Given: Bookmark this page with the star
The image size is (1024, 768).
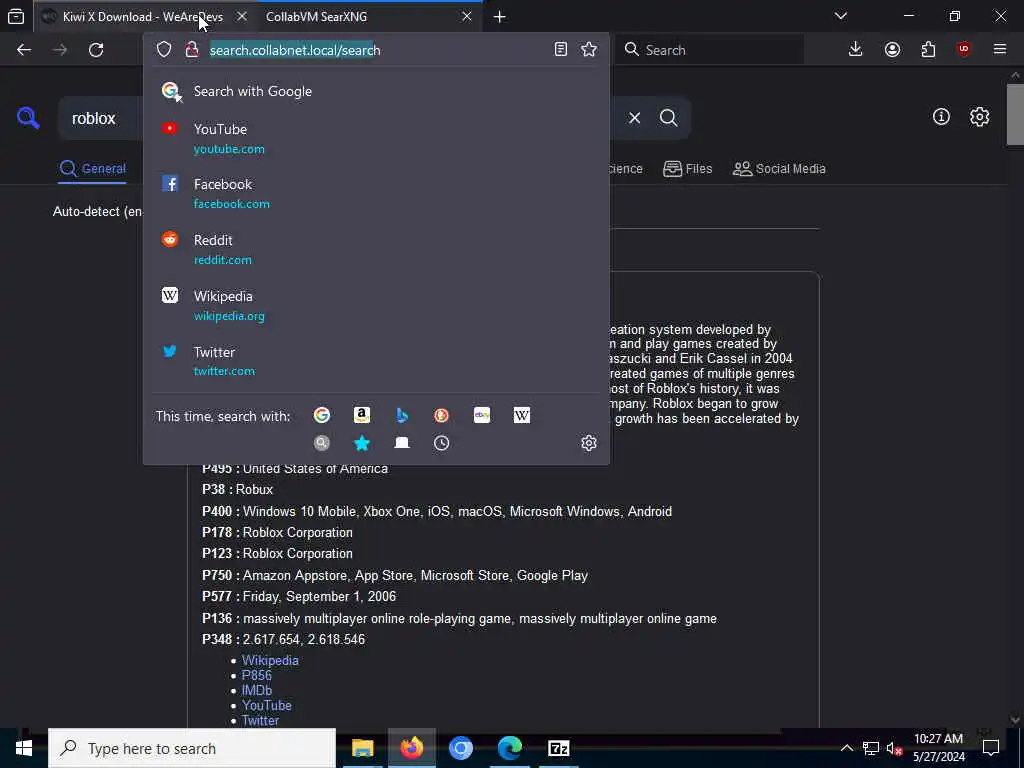Looking at the screenshot, I should [588, 50].
